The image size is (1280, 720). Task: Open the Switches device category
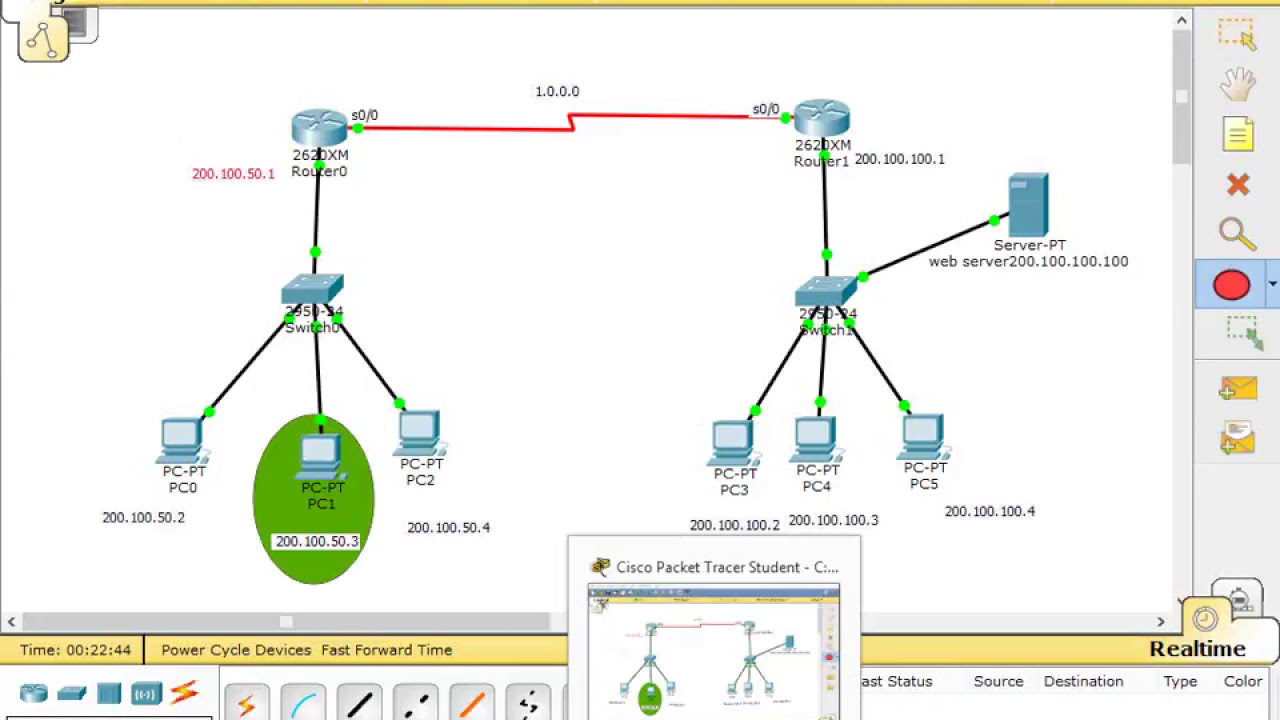(71, 693)
